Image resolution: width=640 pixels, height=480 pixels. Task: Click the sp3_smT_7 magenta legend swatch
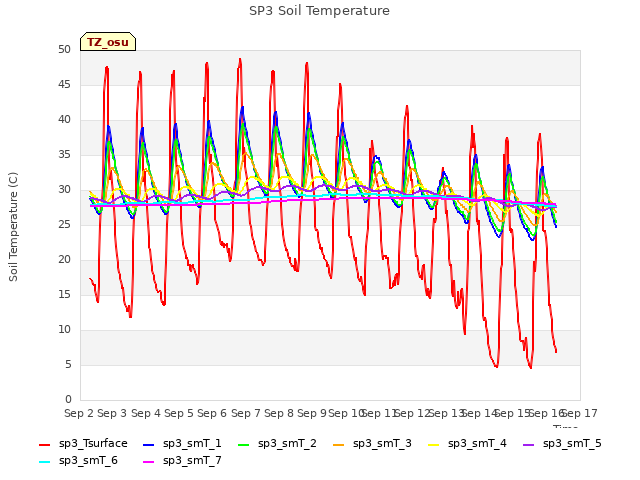click(149, 462)
